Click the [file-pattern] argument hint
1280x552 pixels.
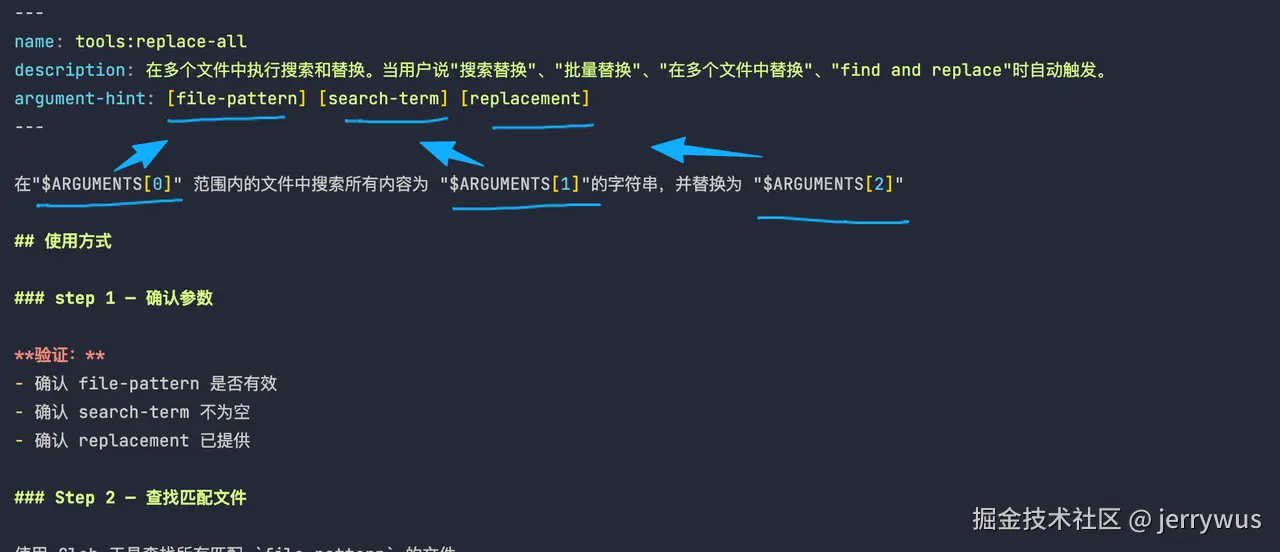click(x=237, y=98)
